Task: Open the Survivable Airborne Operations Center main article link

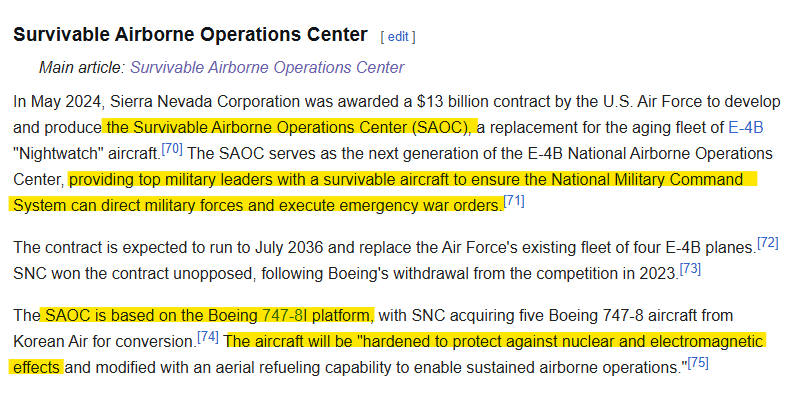Action: pyautogui.click(x=267, y=68)
